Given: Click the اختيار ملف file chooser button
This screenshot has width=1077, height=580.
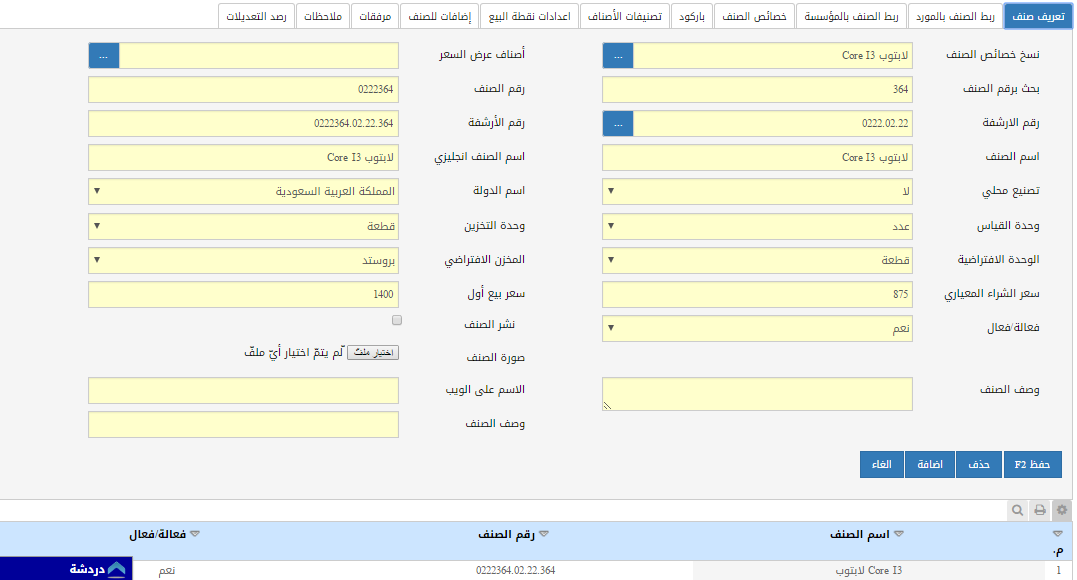Looking at the screenshot, I should (372, 353).
